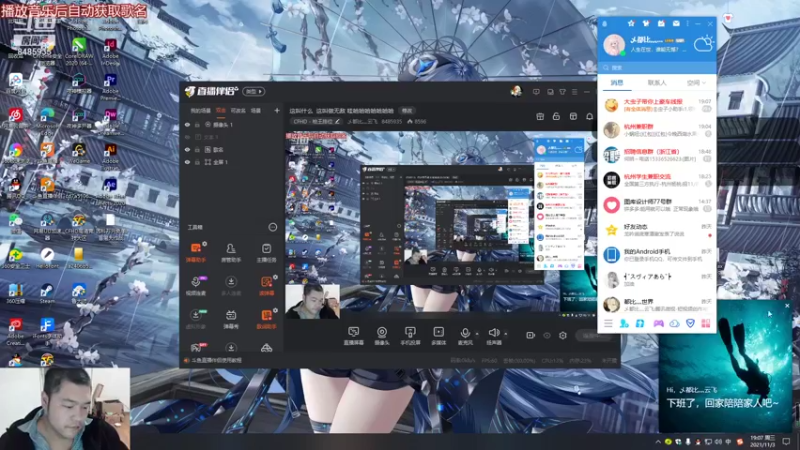Open the video co-stream mic tool
The width and height of the screenshot is (800, 450).
(x=196, y=286)
